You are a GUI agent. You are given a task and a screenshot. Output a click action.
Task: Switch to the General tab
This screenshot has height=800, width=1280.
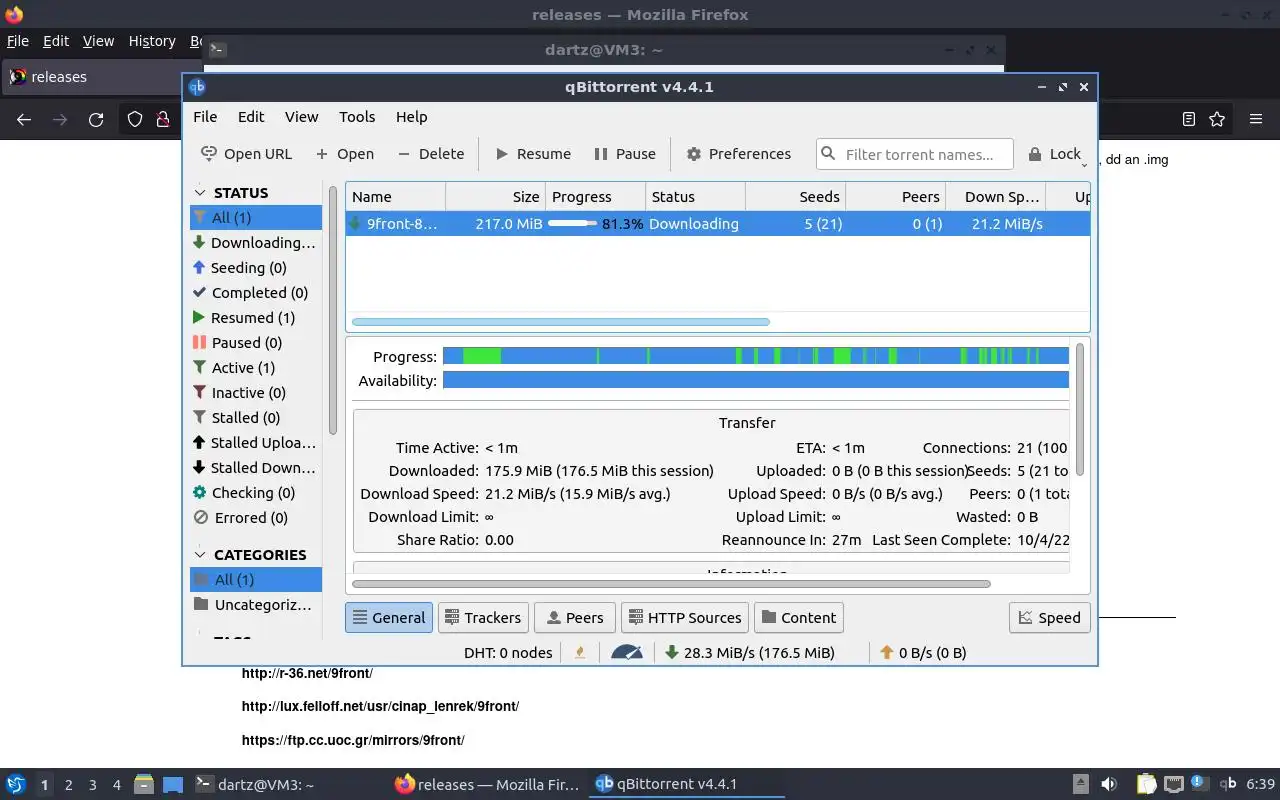(389, 617)
